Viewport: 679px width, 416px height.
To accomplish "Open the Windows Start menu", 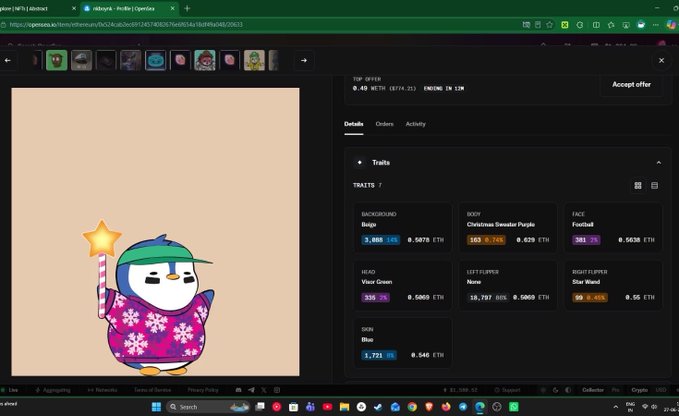I will (156, 407).
